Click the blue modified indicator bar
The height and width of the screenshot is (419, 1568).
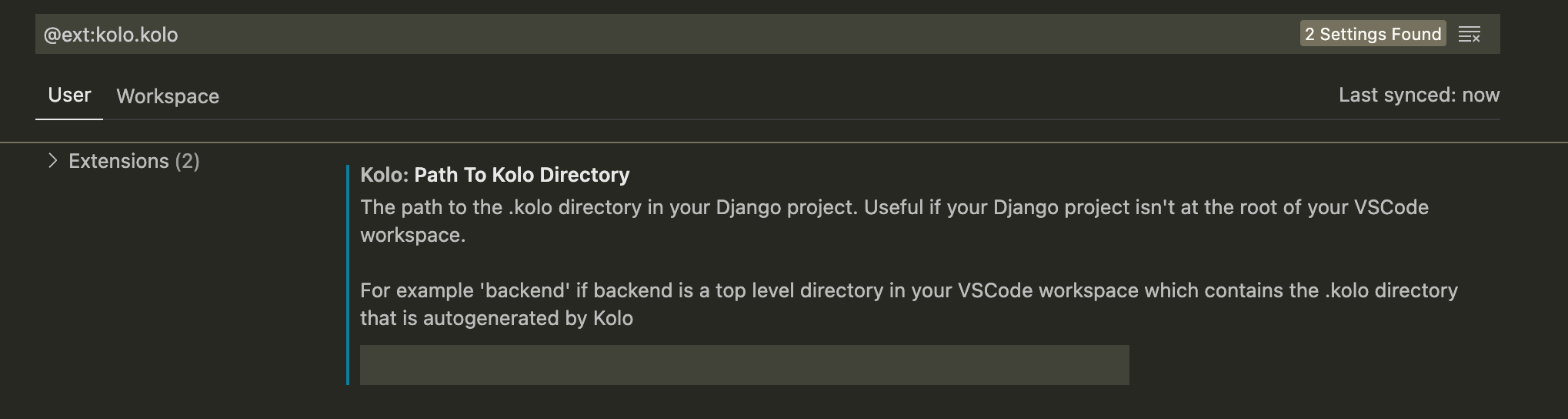[x=348, y=274]
